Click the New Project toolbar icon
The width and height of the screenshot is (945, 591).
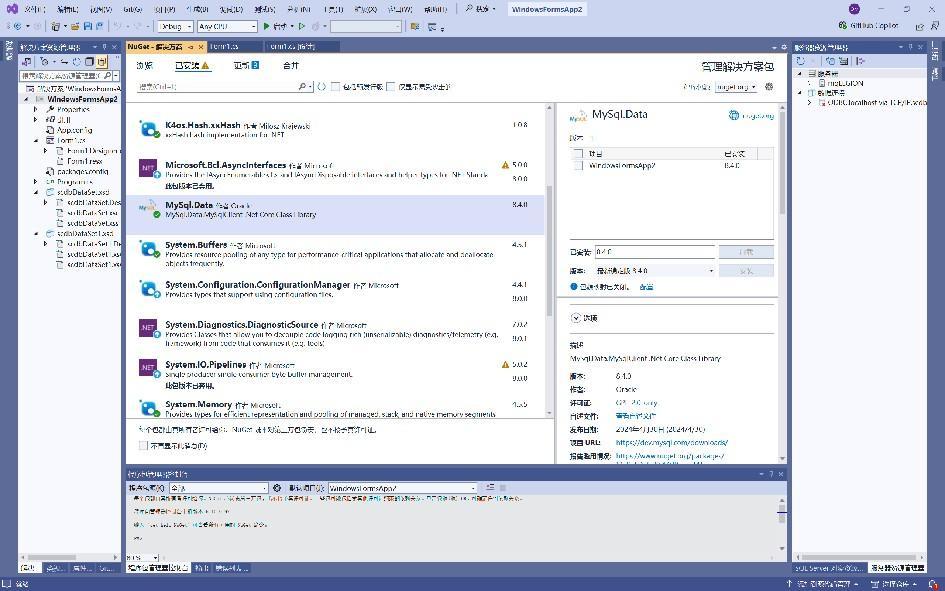55,27
